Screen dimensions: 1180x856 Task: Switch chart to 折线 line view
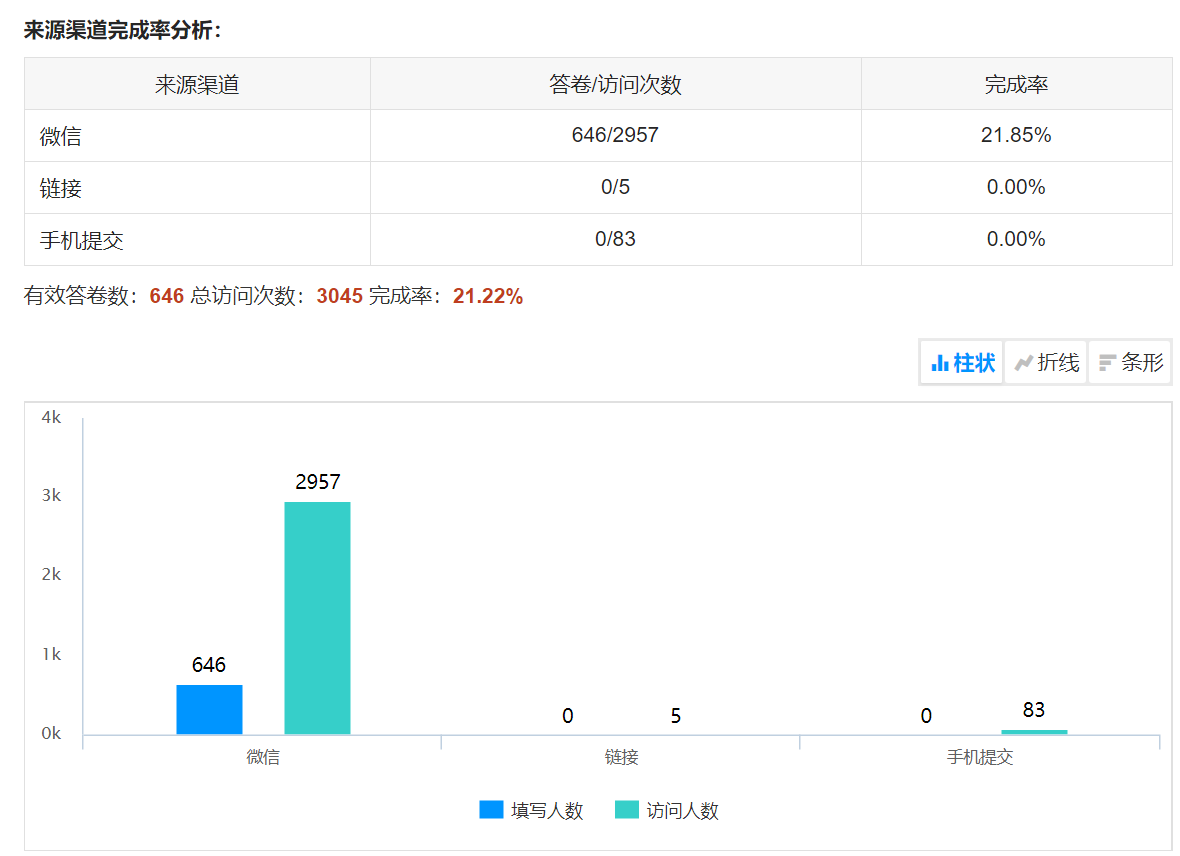click(x=1046, y=363)
